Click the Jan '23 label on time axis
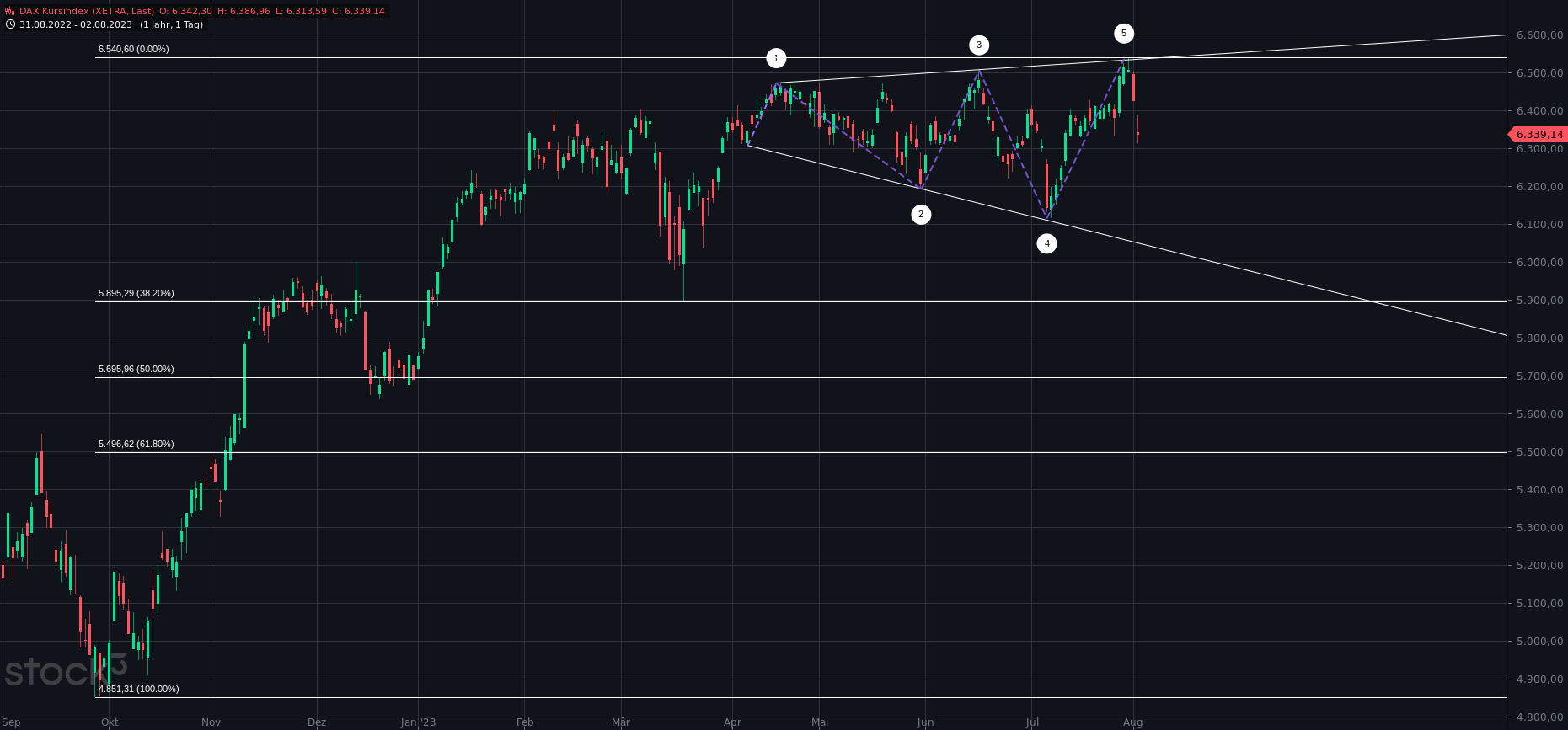1568x730 pixels. tap(419, 722)
